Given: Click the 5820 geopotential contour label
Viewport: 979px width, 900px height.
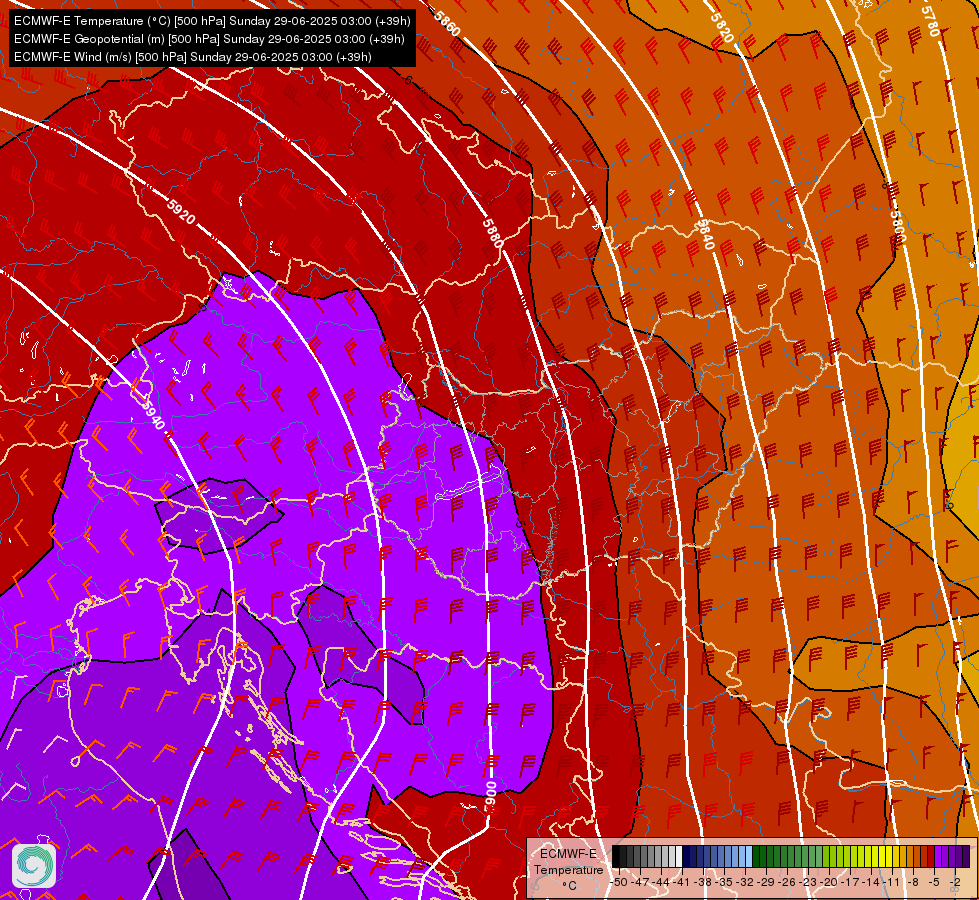Looking at the screenshot, I should click(x=721, y=27).
